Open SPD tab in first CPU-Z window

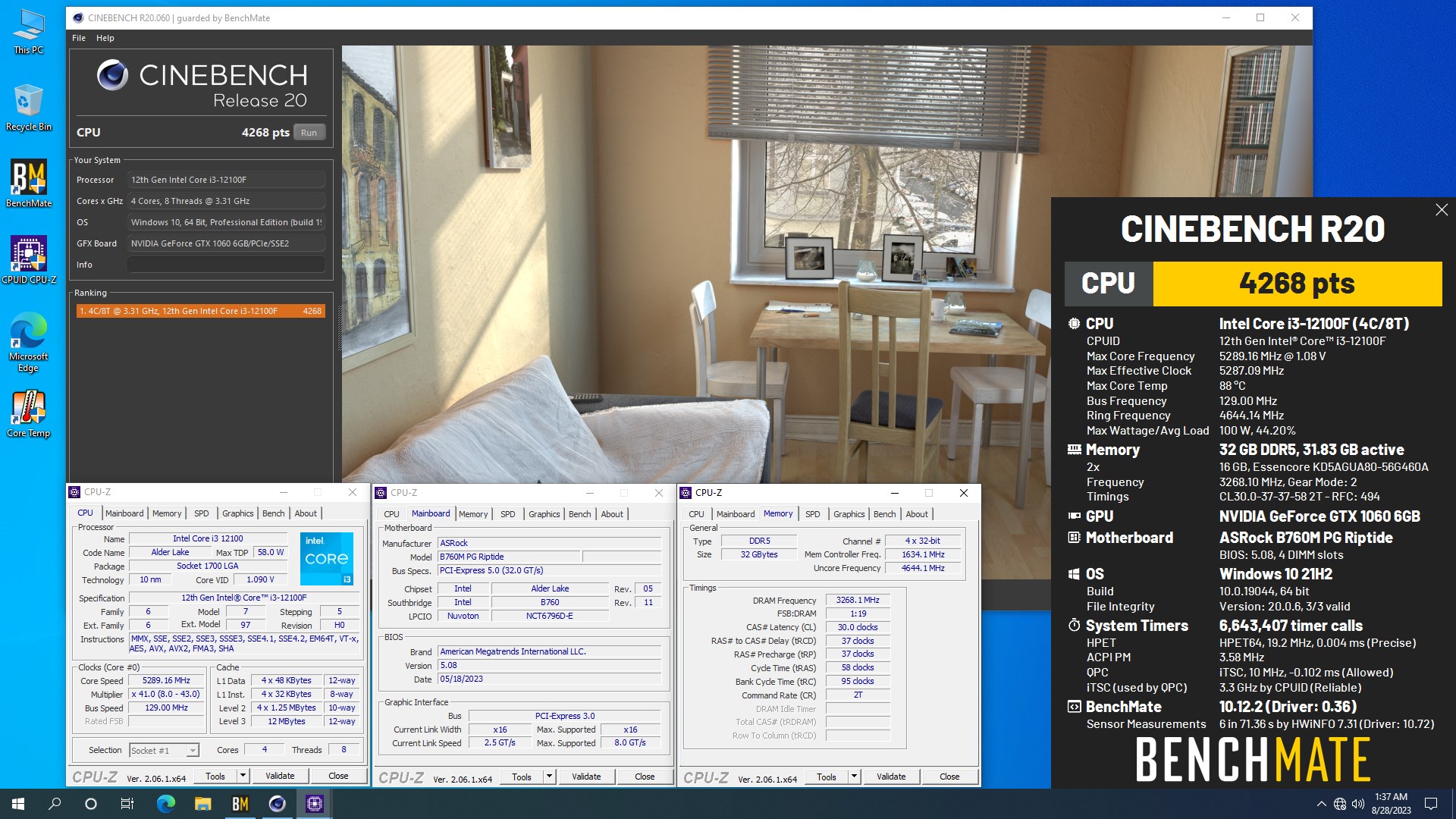point(201,513)
